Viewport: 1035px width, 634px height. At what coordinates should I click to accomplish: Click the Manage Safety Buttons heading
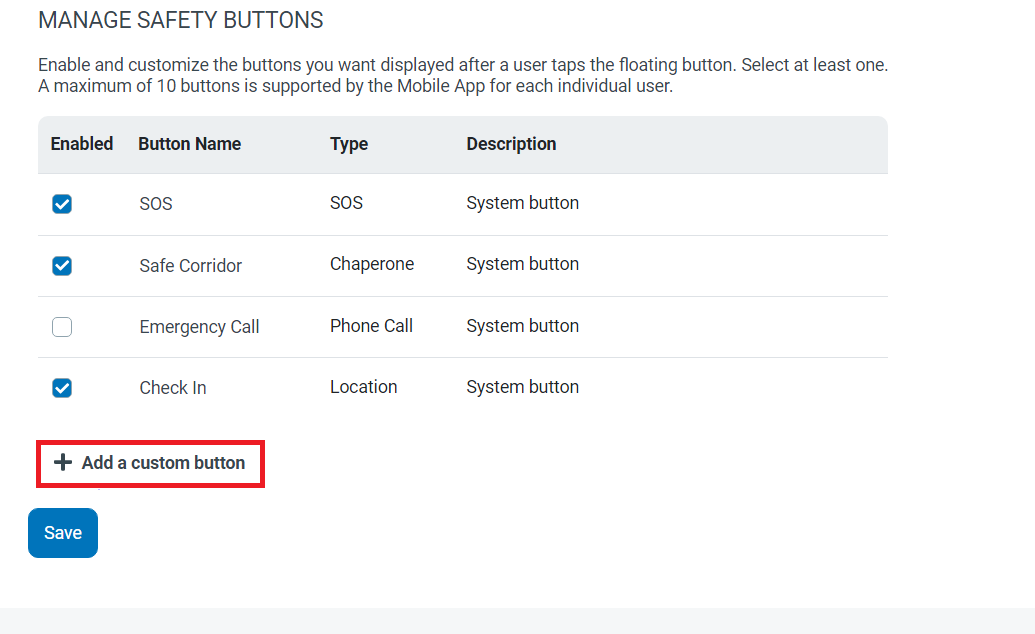pos(180,20)
